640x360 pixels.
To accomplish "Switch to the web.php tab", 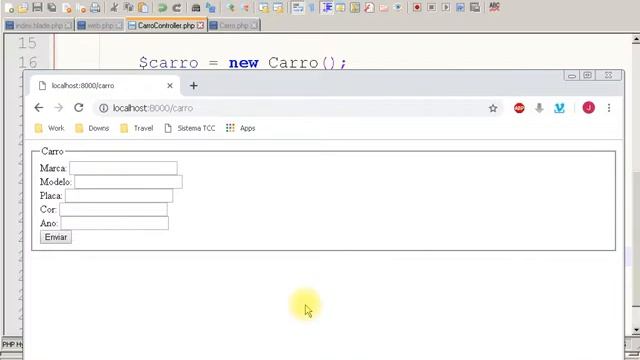I will (x=100, y=25).
